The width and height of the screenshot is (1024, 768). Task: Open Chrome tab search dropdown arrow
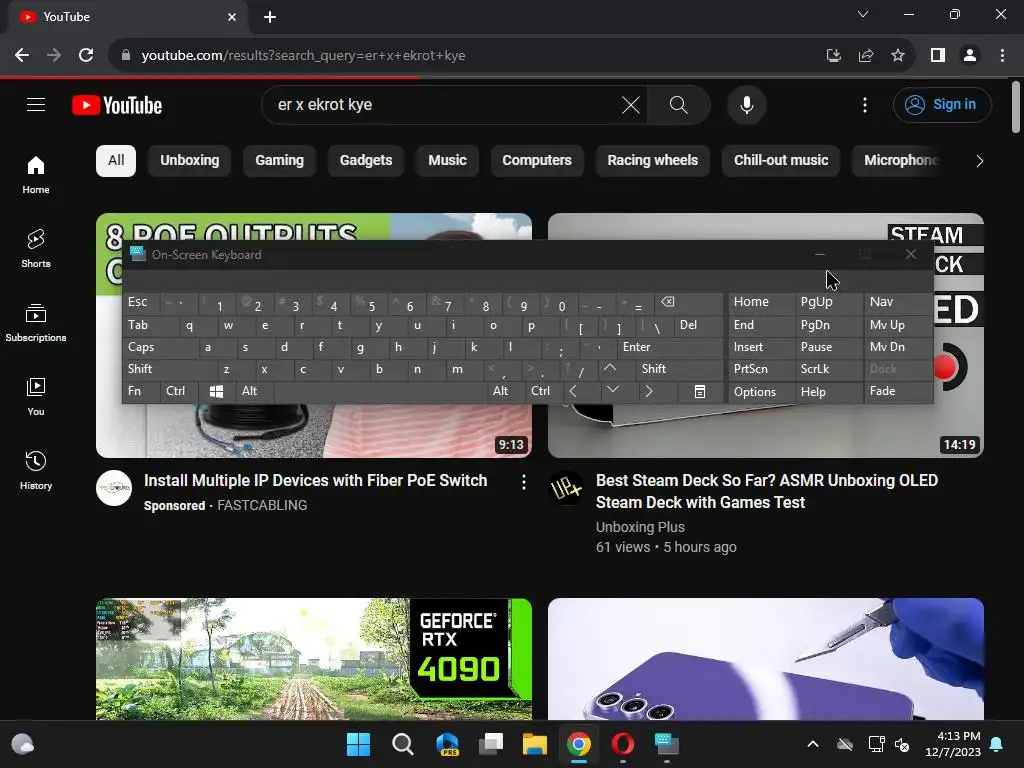tap(863, 14)
